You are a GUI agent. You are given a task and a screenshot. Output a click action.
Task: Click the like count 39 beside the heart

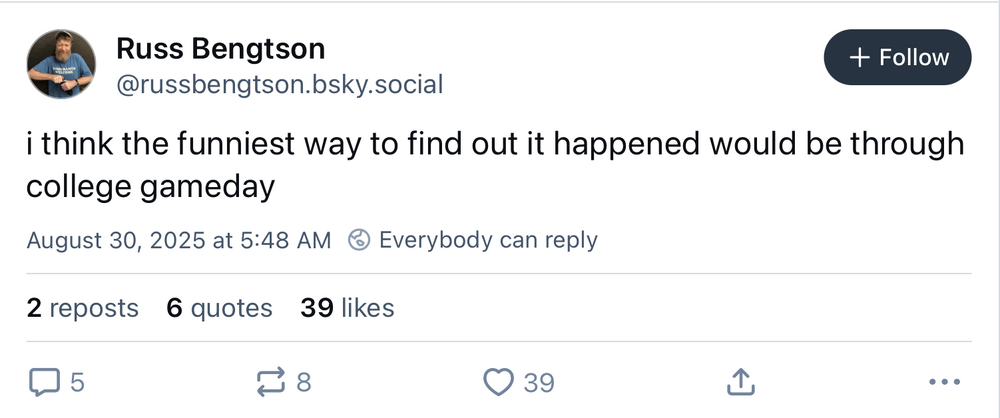click(539, 382)
